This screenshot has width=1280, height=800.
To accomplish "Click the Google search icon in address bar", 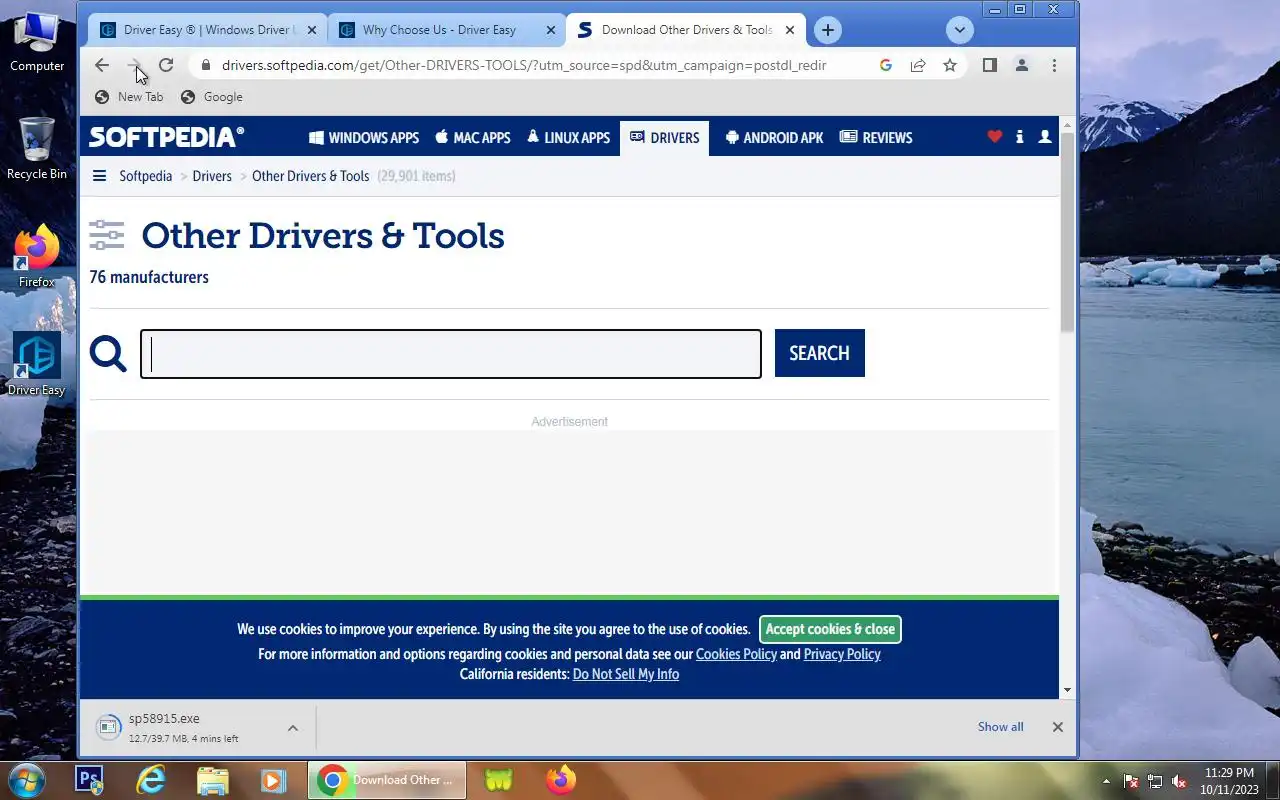I will [x=886, y=65].
